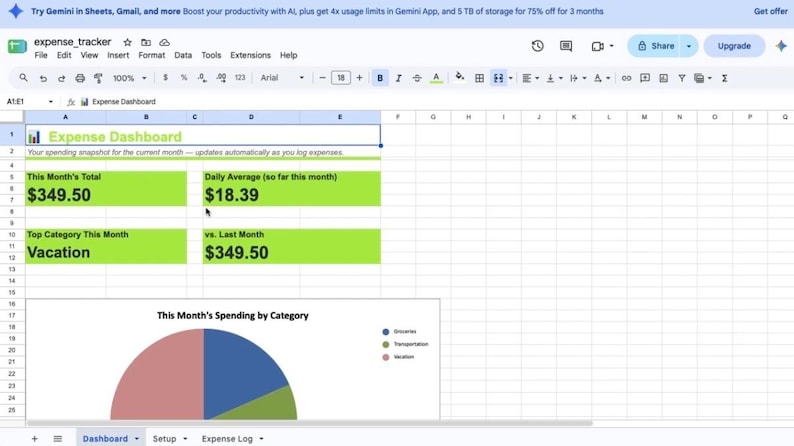Activate the paint format tool

point(98,78)
